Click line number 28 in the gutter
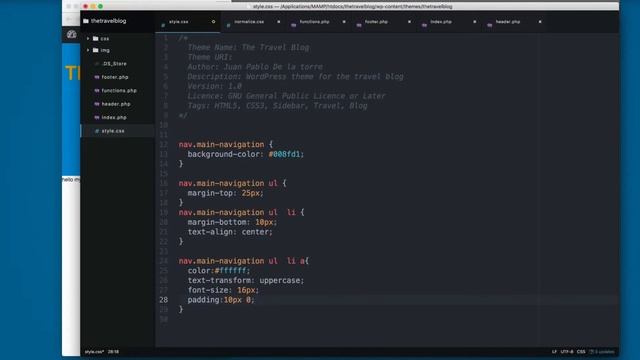640x360 pixels. click(x=163, y=300)
